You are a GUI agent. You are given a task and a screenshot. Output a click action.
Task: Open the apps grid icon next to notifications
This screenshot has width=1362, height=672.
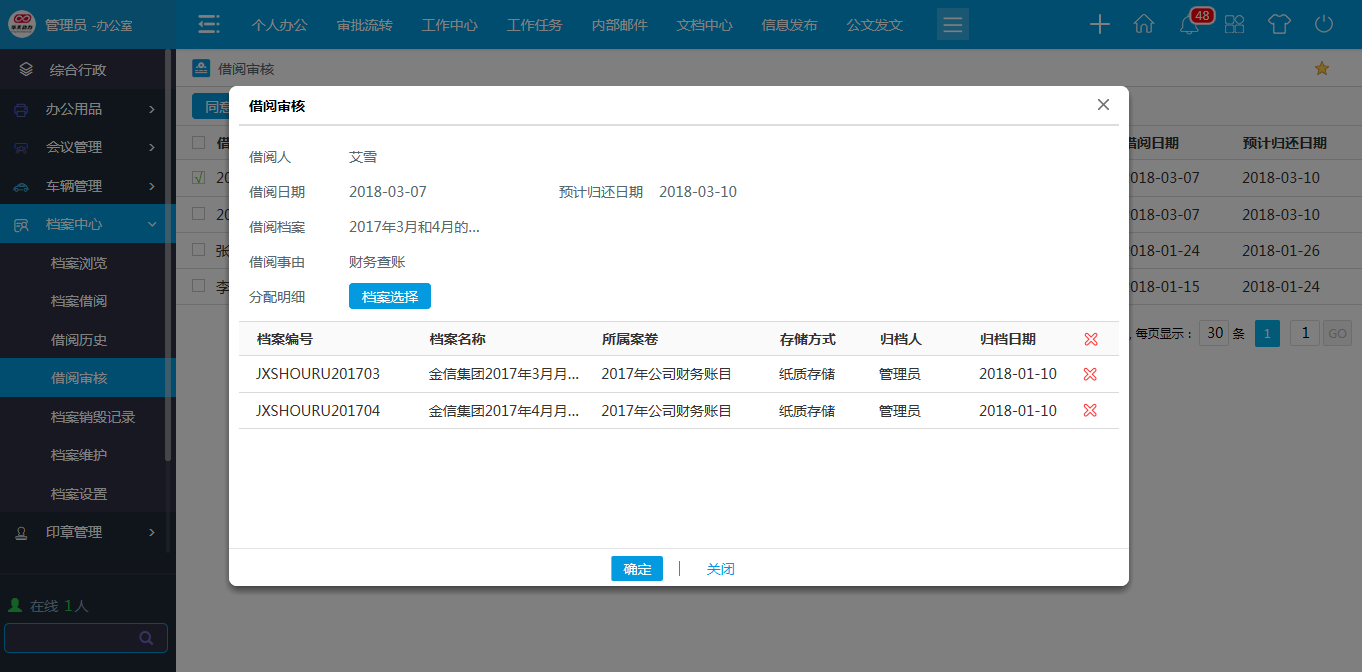(1234, 23)
